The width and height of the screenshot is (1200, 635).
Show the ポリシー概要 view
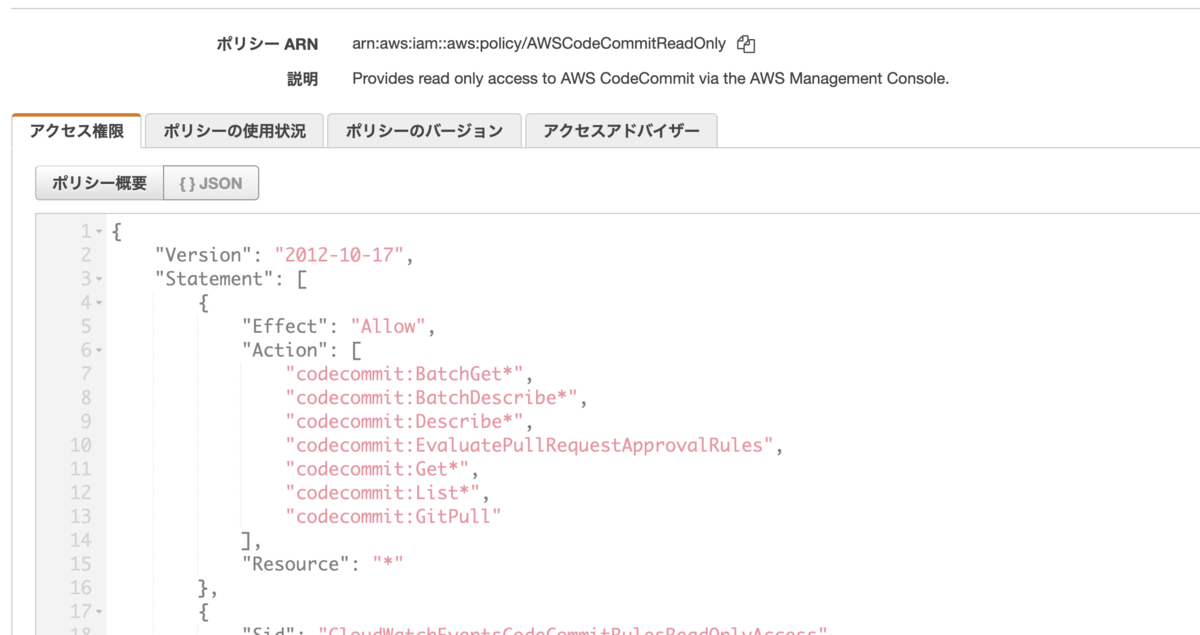[x=99, y=183]
